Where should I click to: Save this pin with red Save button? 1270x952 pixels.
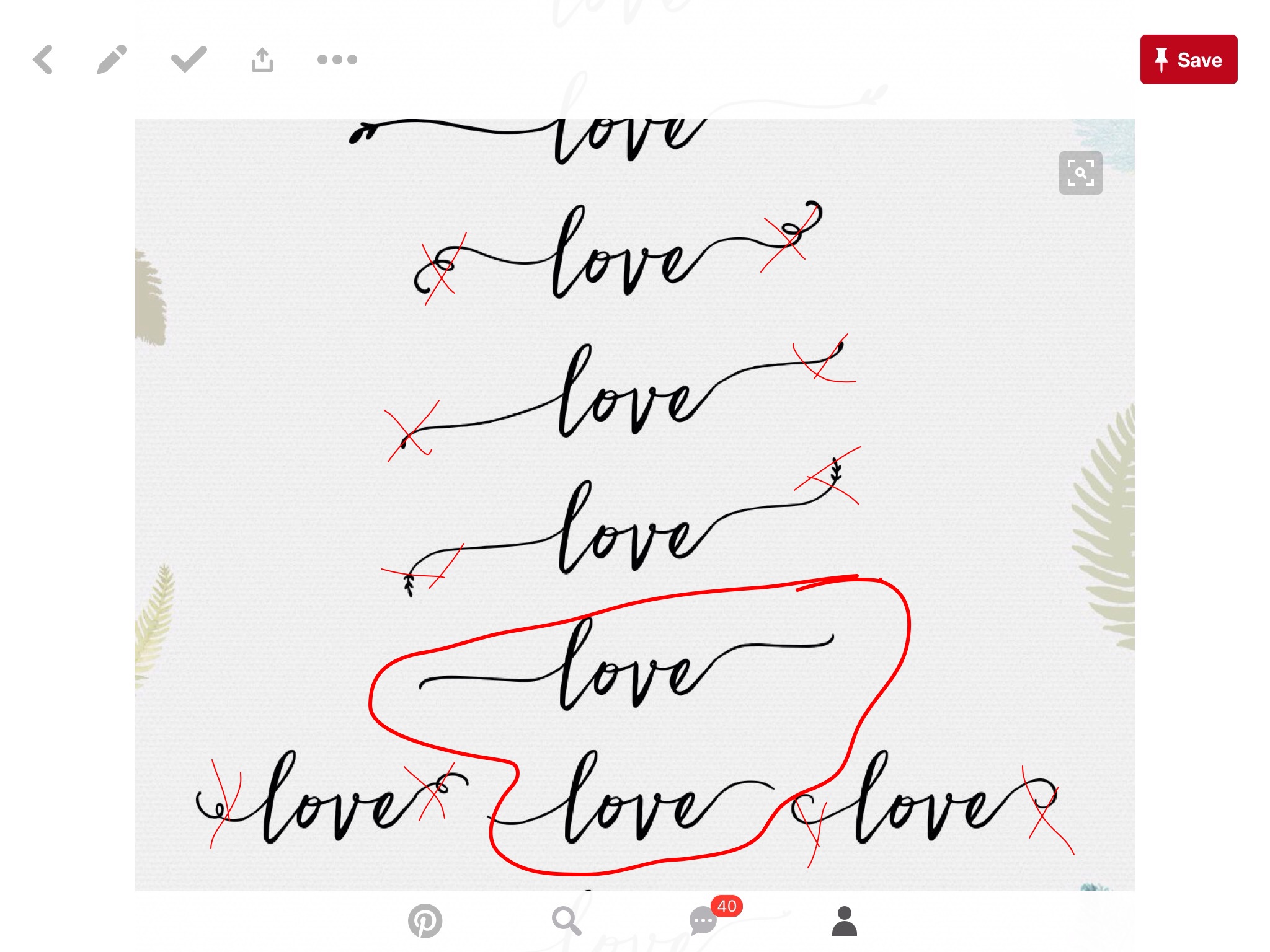click(x=1188, y=59)
